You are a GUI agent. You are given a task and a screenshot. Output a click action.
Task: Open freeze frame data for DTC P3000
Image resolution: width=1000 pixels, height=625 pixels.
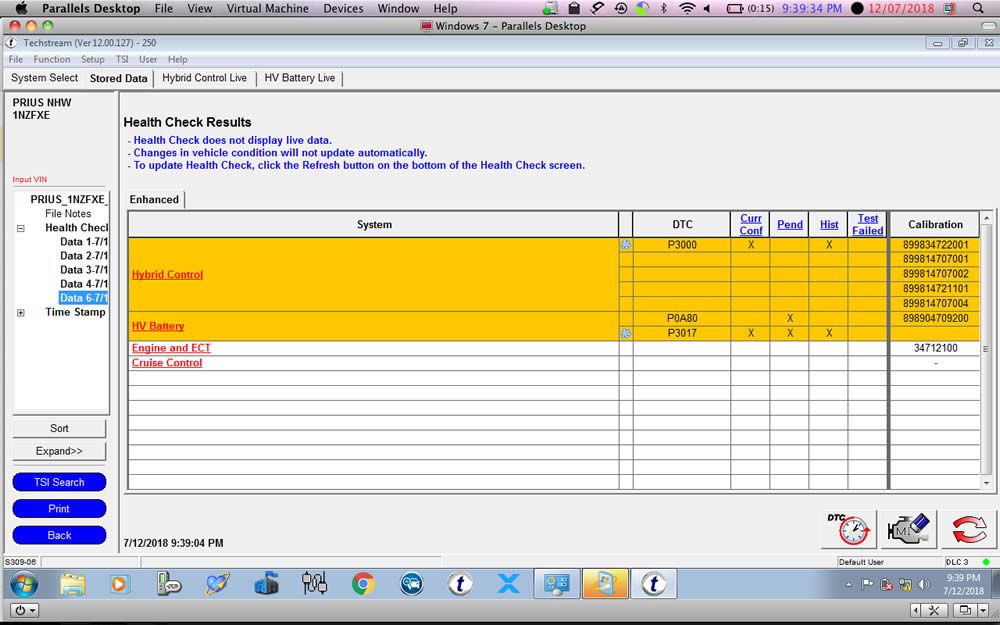tap(626, 245)
